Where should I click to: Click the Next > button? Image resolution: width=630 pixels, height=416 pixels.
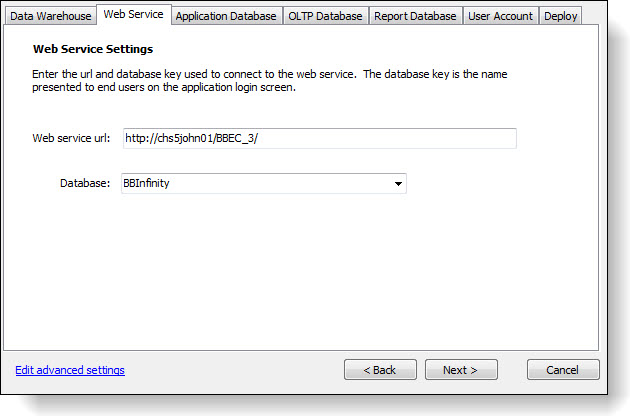tap(461, 370)
